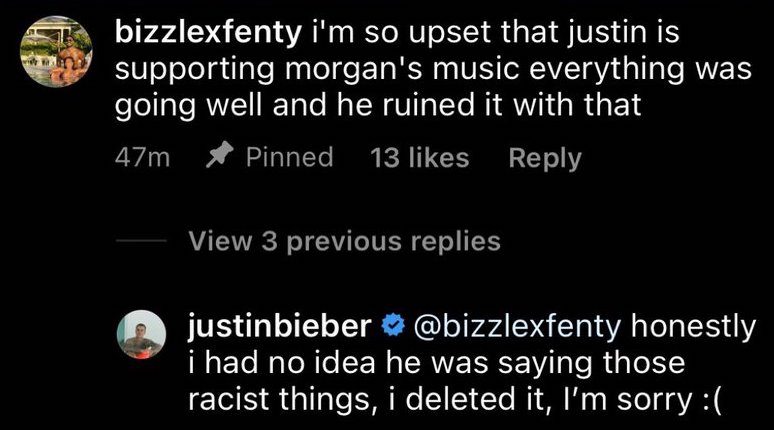The image size is (774, 430).
Task: View who liked via 13 likes
Action: coord(419,158)
